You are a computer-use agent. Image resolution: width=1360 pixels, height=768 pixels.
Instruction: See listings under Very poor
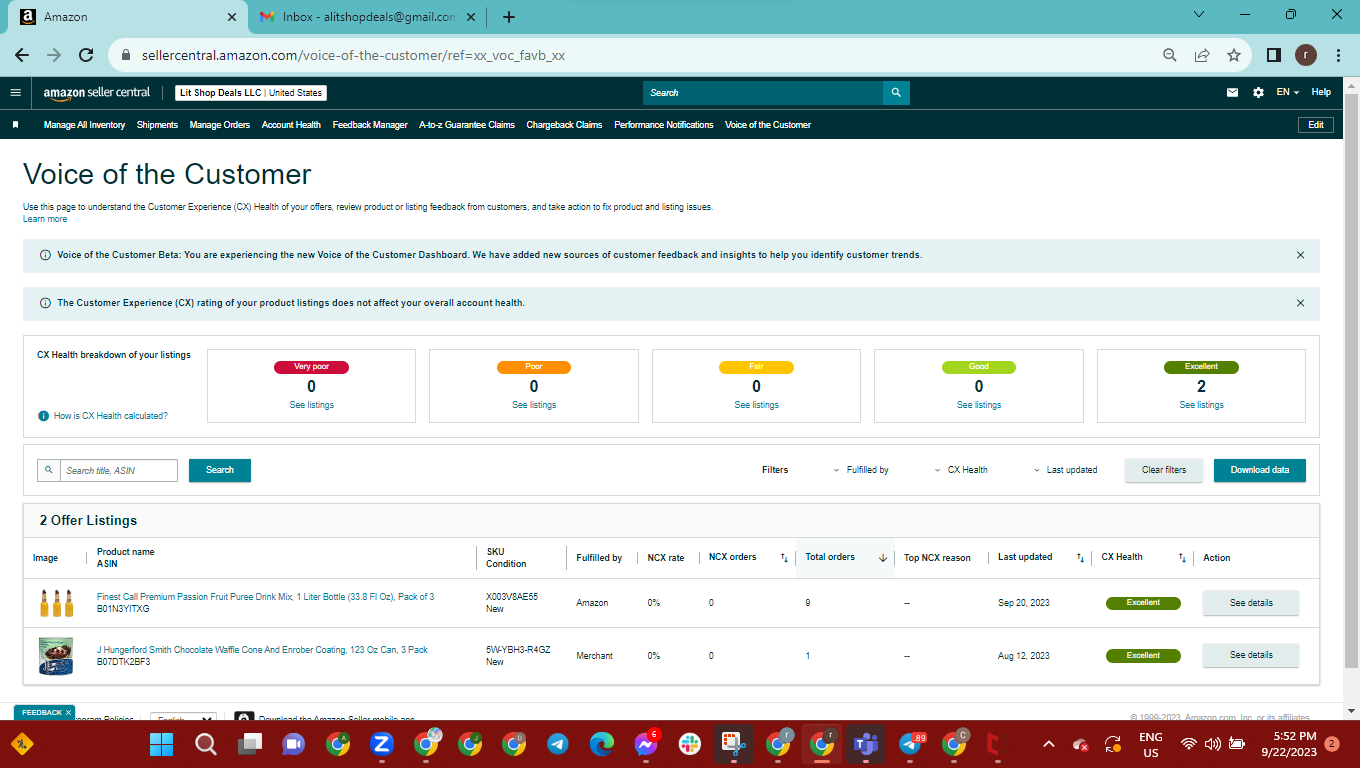click(312, 405)
